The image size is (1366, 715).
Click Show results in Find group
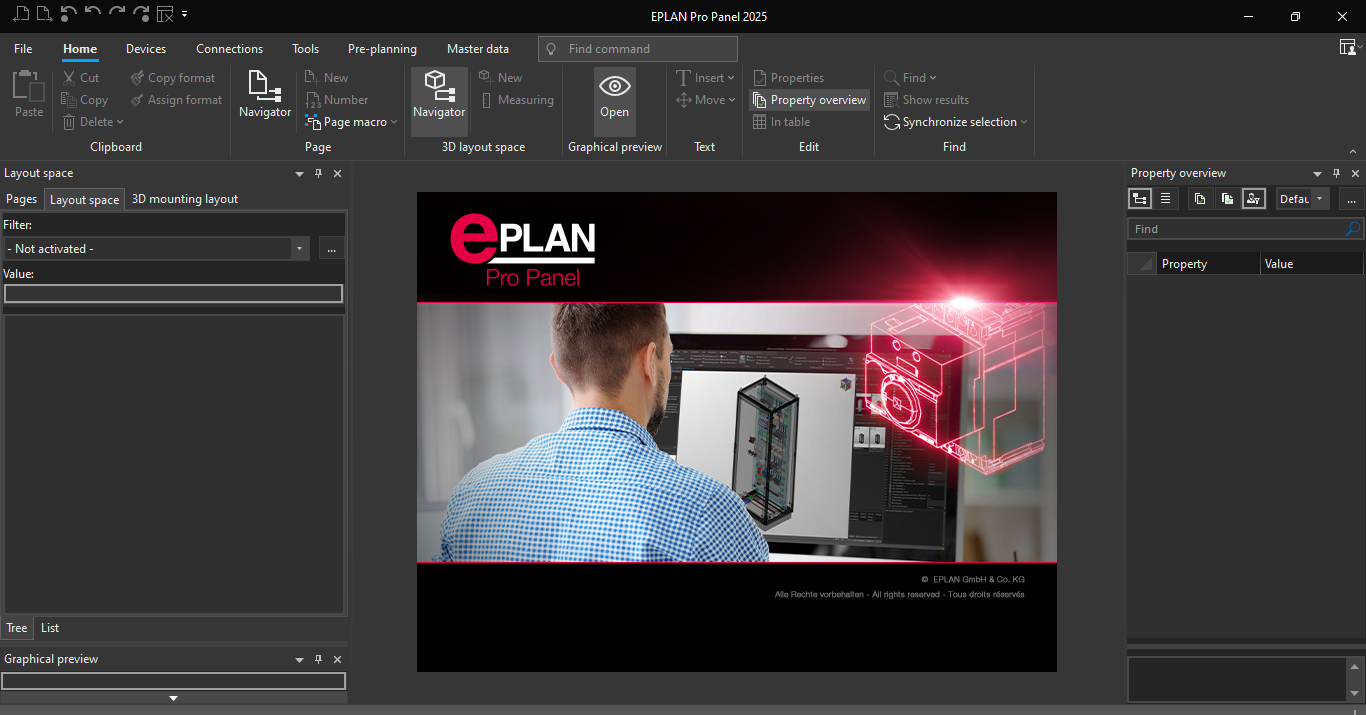[926, 99]
